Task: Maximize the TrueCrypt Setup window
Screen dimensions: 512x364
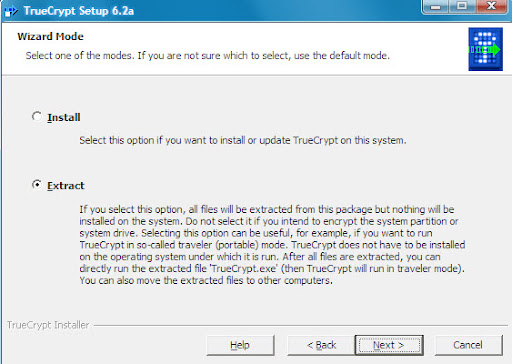Action: 463,6
